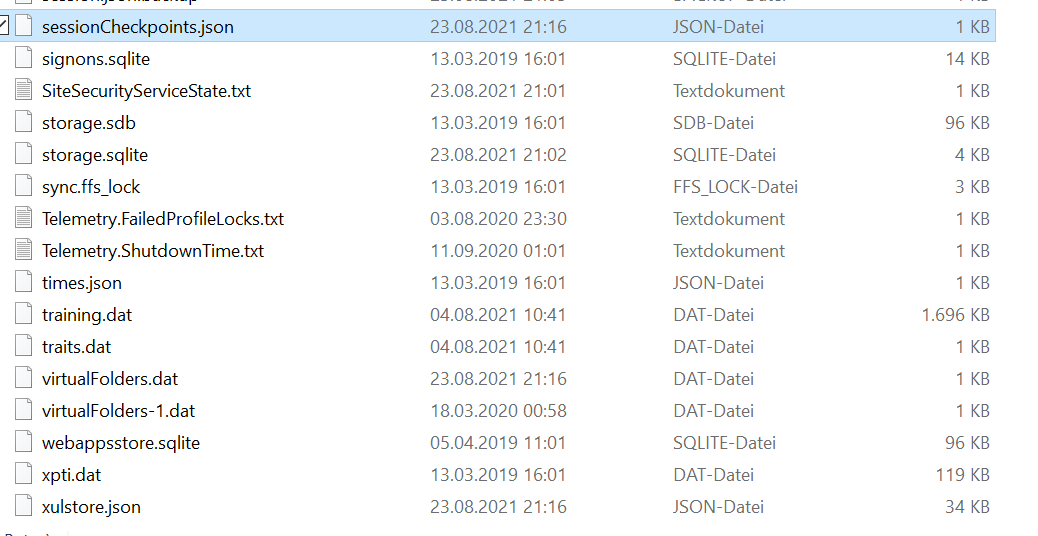
Task: Uncheck the sessionCheckpoints.json selection checkbox
Action: 3,27
